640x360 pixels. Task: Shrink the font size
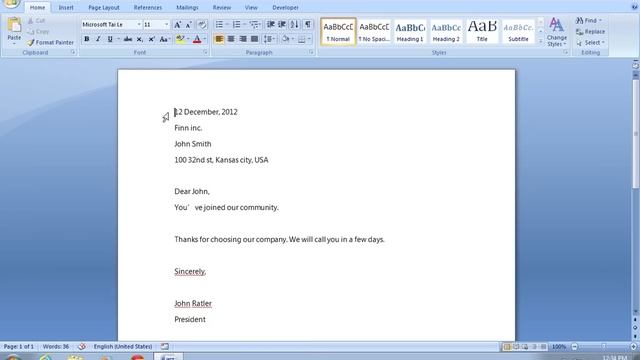189,25
